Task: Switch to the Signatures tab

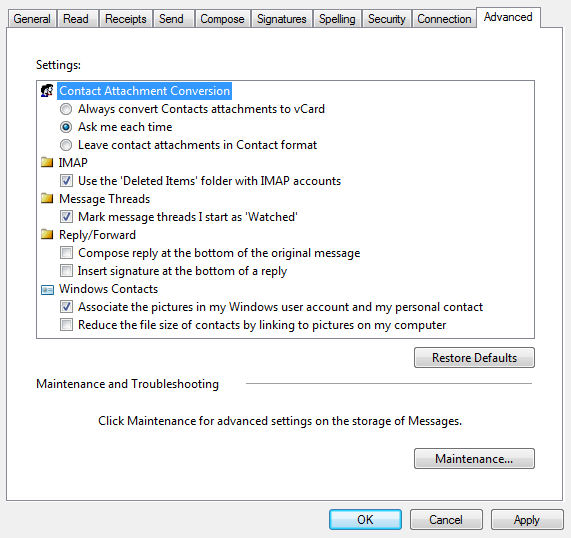Action: tap(281, 19)
